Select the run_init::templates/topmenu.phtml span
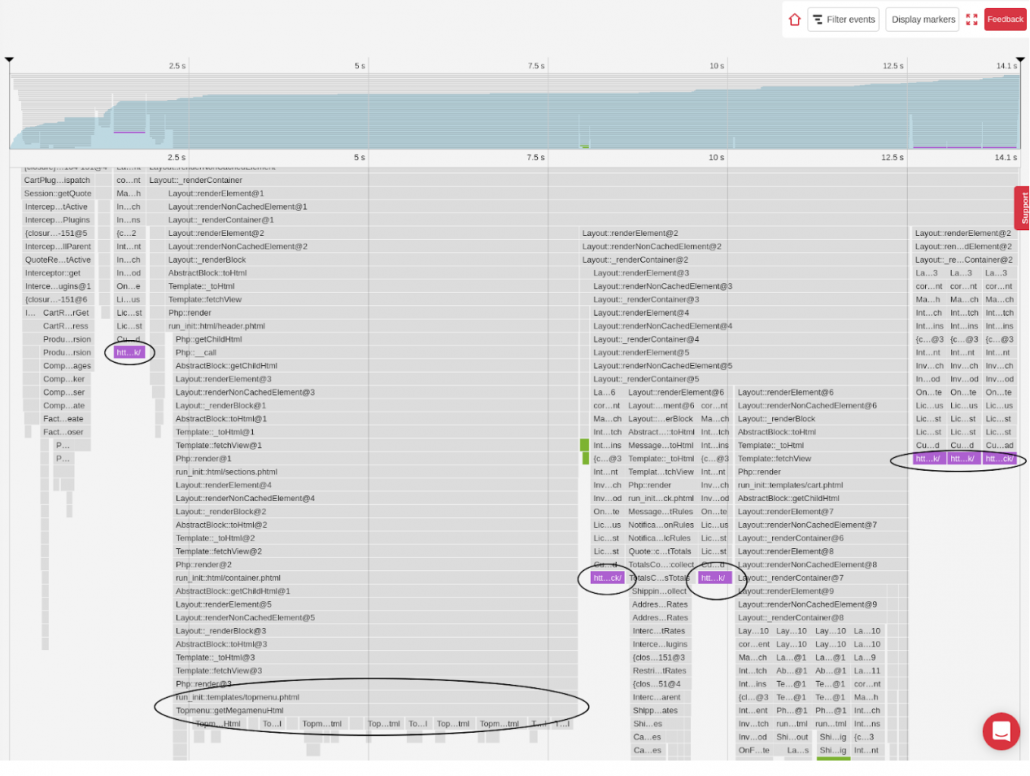The height and width of the screenshot is (776, 1030). (237, 697)
